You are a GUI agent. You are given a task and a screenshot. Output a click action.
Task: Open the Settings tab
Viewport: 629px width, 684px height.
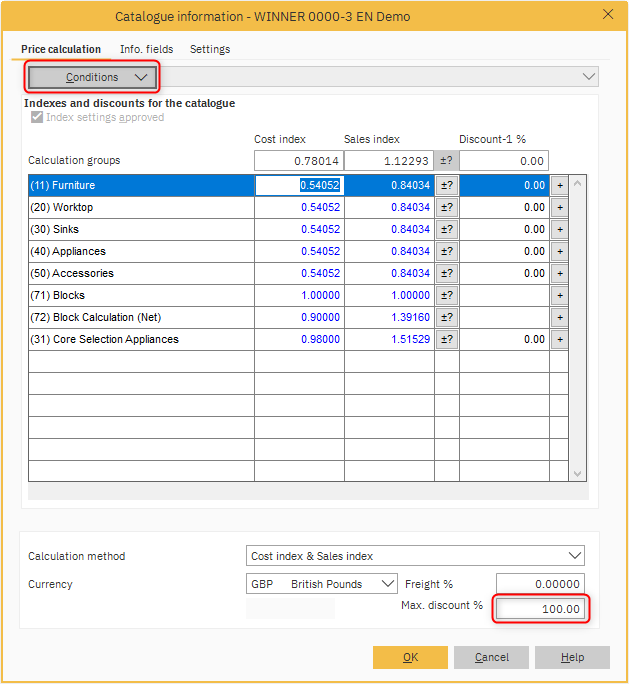click(x=210, y=49)
